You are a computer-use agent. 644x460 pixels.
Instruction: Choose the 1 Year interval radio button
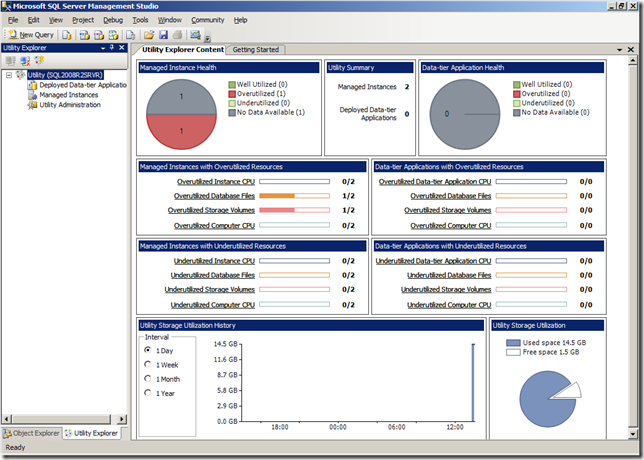click(148, 393)
